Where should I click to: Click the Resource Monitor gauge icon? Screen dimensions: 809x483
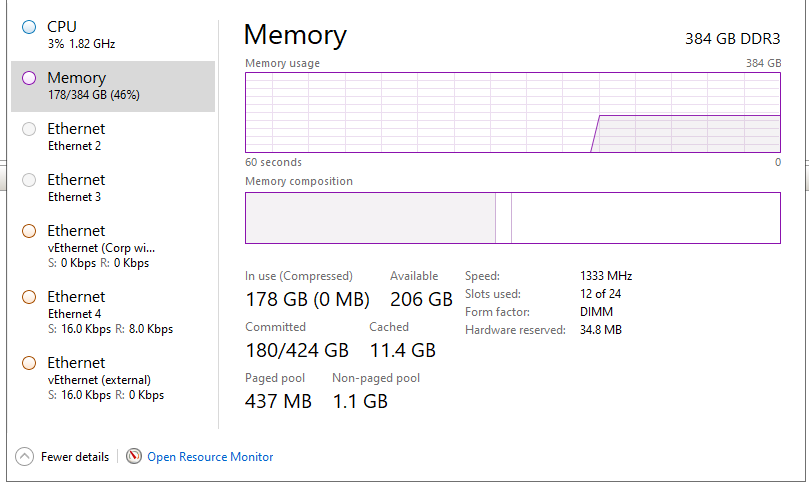[134, 456]
